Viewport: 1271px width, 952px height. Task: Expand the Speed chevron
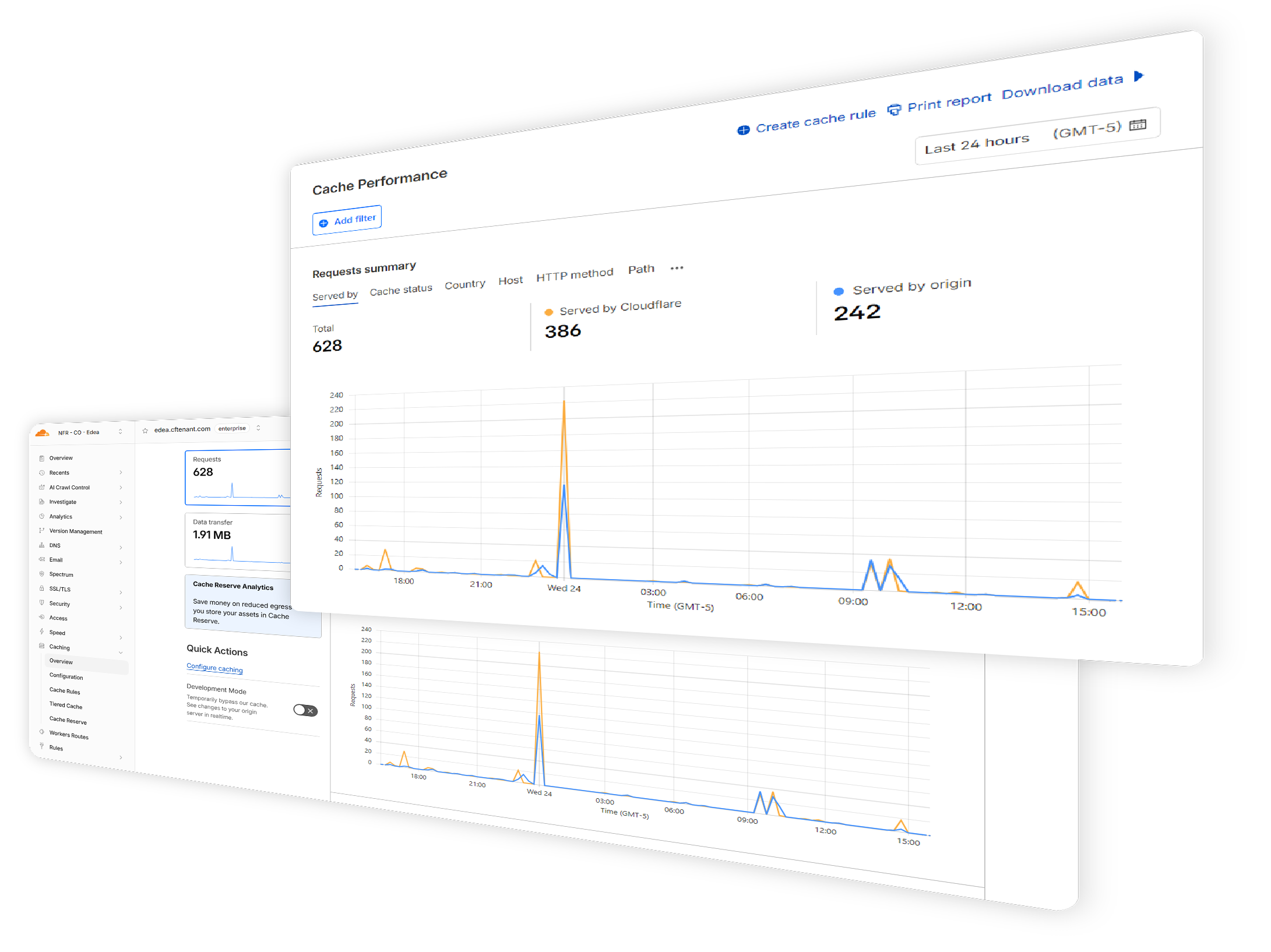[121, 638]
